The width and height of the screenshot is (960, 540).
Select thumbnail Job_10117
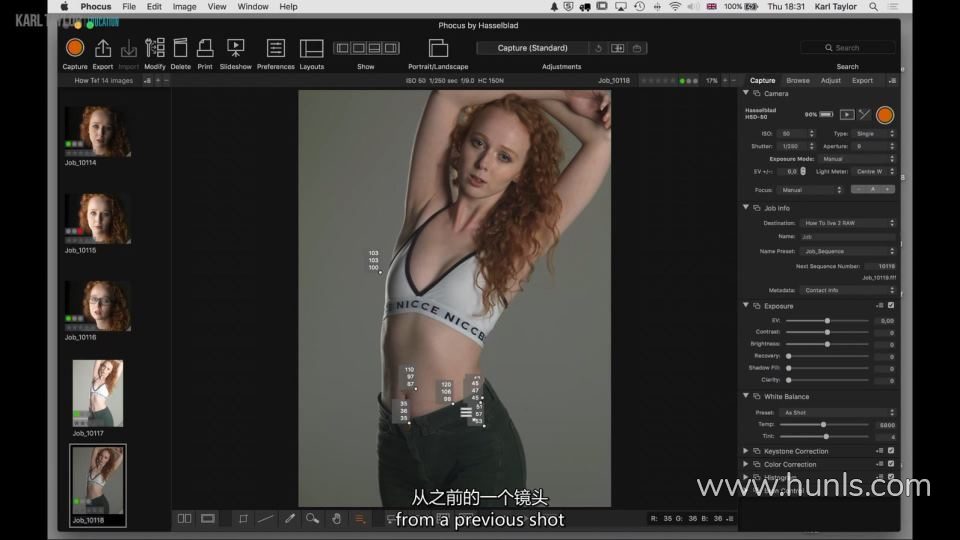98,393
